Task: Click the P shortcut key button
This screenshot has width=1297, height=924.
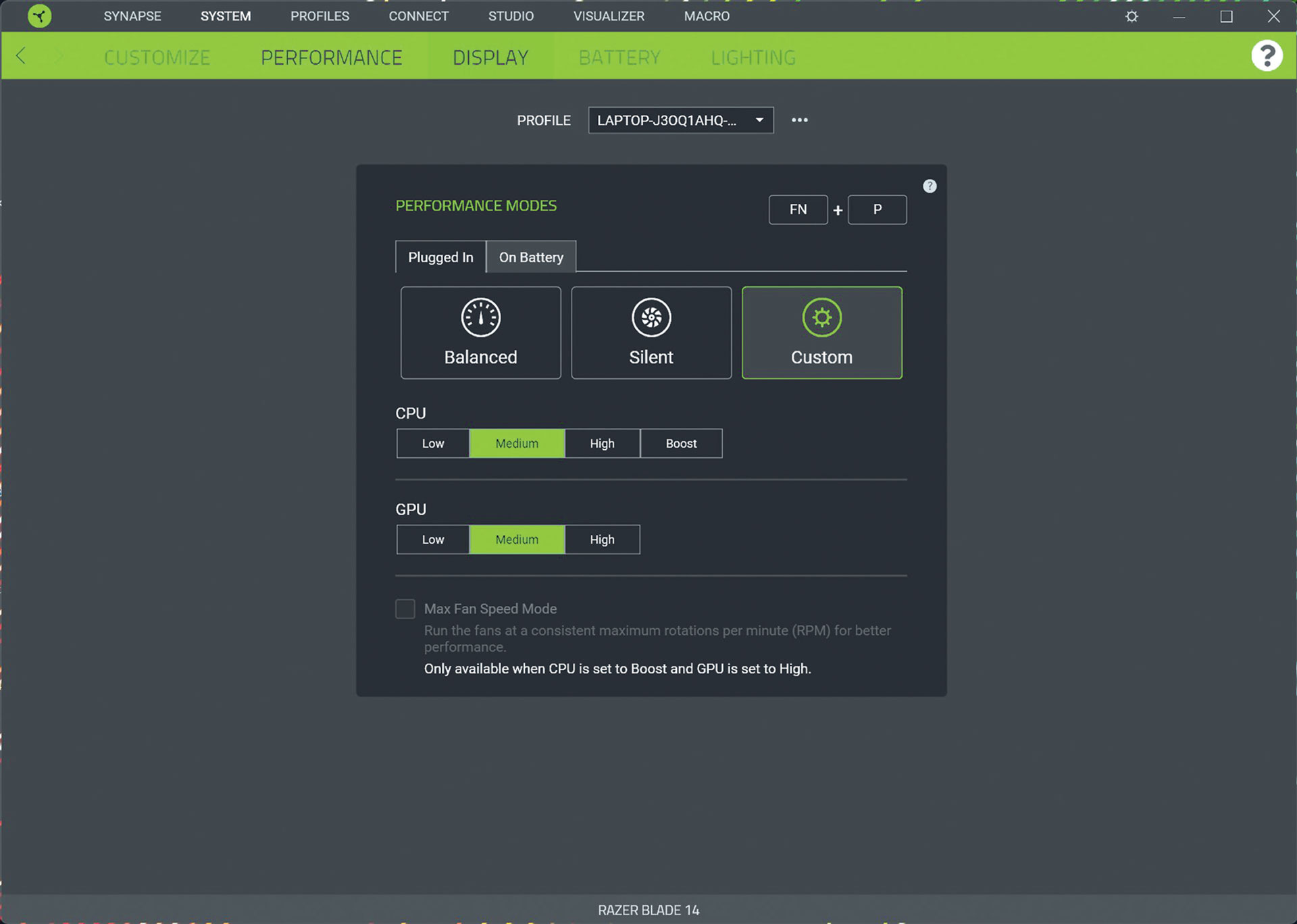Action: click(x=877, y=209)
